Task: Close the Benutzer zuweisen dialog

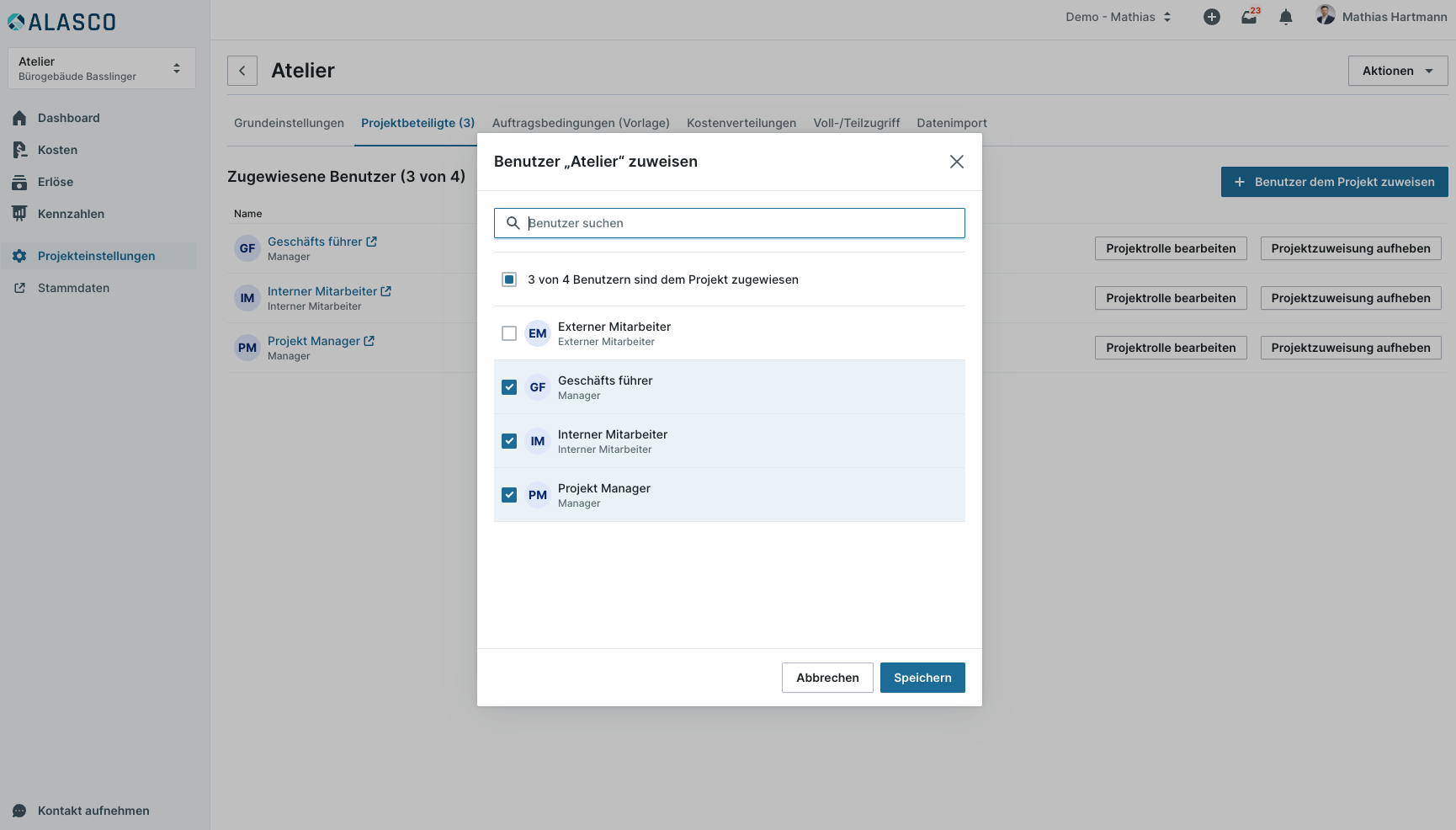Action: (x=956, y=162)
